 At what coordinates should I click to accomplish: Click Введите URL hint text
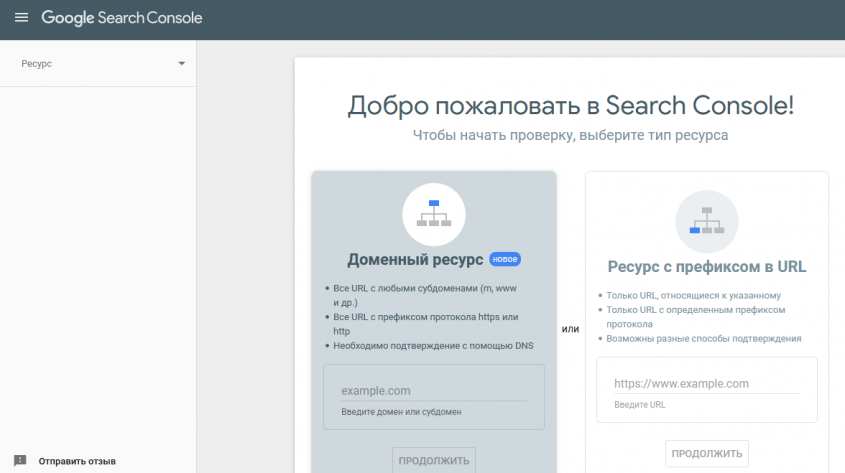[640, 405]
